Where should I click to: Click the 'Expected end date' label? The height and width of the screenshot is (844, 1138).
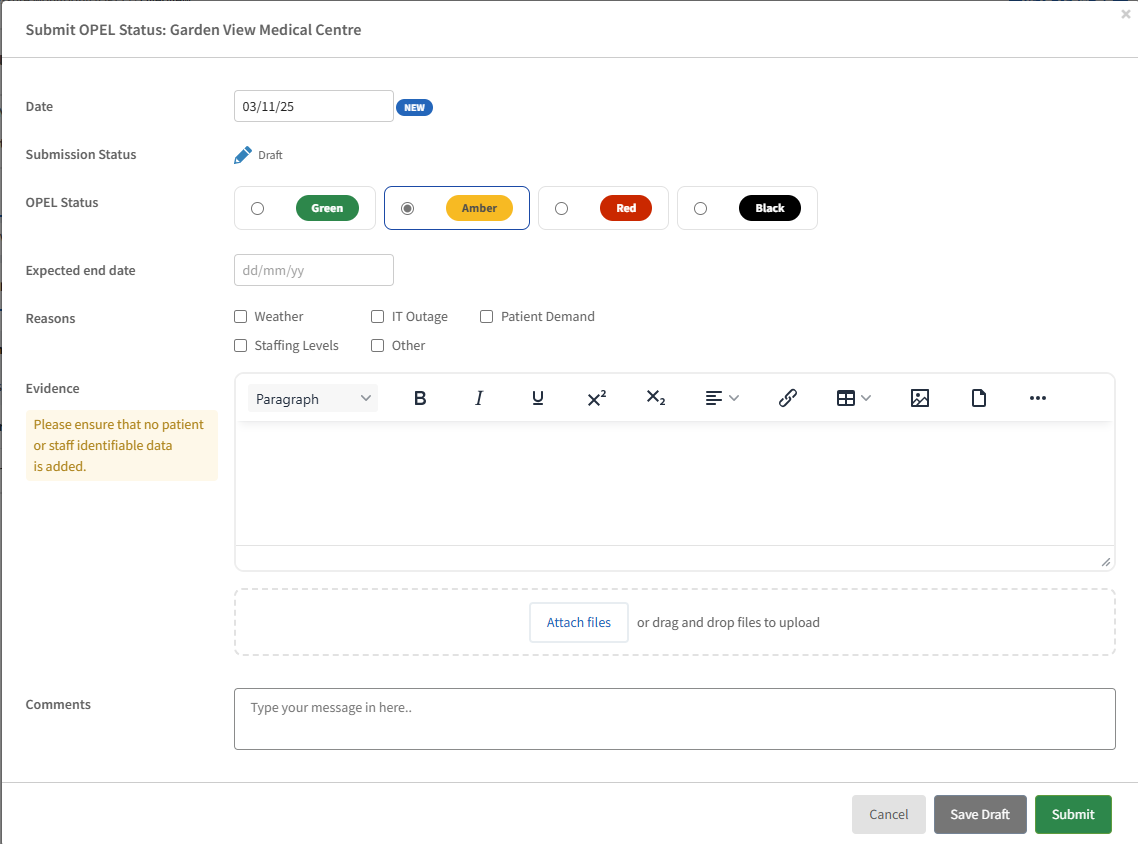pyautogui.click(x=81, y=271)
